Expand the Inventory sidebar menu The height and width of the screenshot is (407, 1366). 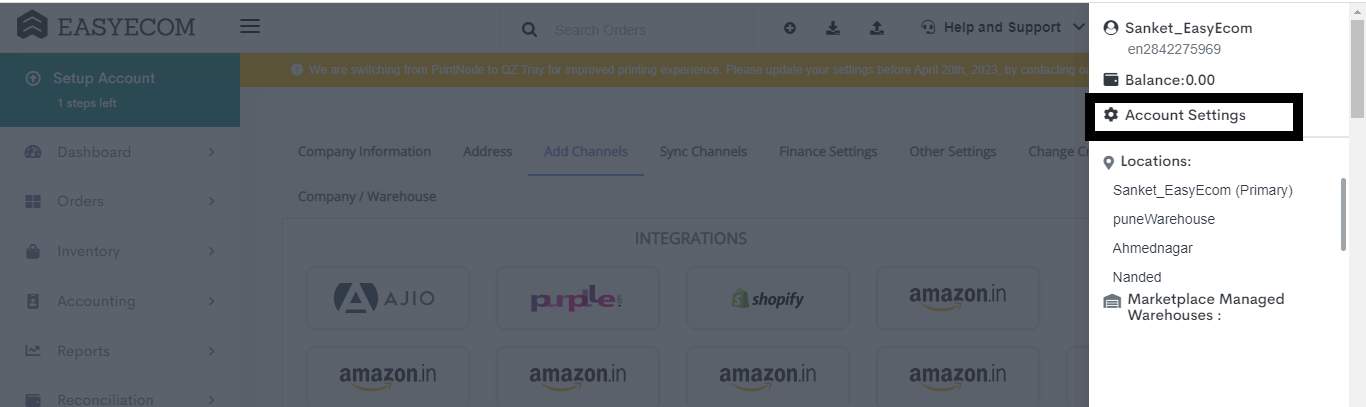coord(120,251)
